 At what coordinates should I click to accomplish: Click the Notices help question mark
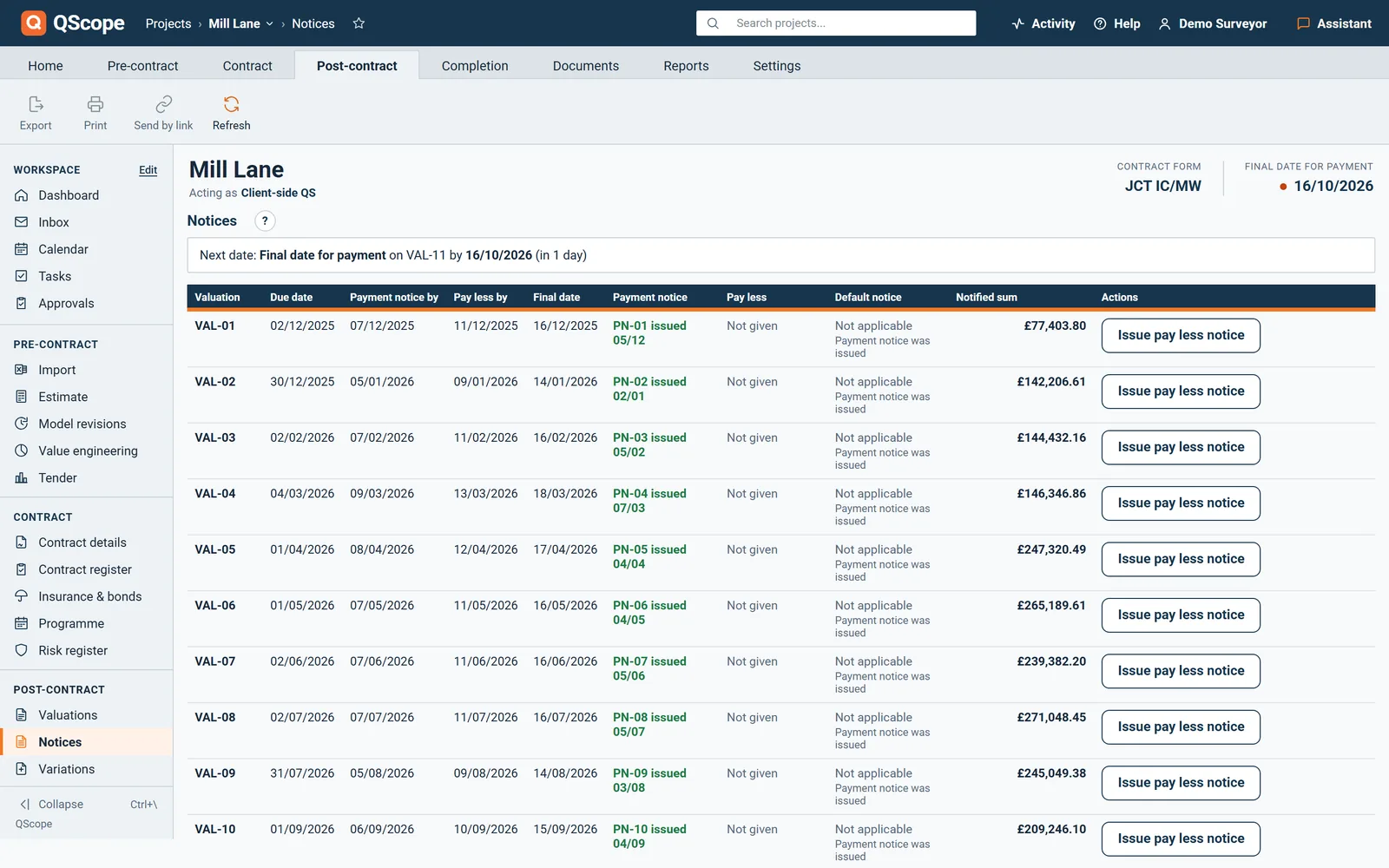point(265,220)
